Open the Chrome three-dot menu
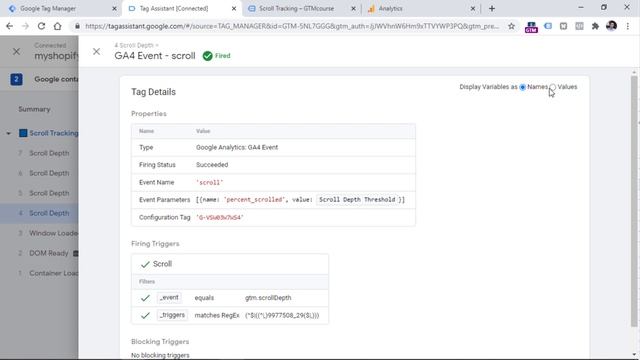The height and width of the screenshot is (360, 640). [628, 26]
